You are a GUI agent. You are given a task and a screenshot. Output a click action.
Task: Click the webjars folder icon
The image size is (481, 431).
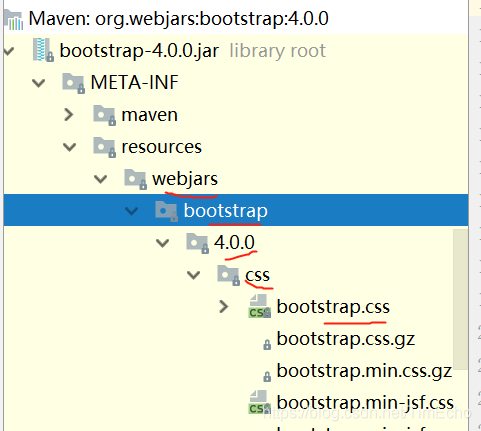[136, 179]
